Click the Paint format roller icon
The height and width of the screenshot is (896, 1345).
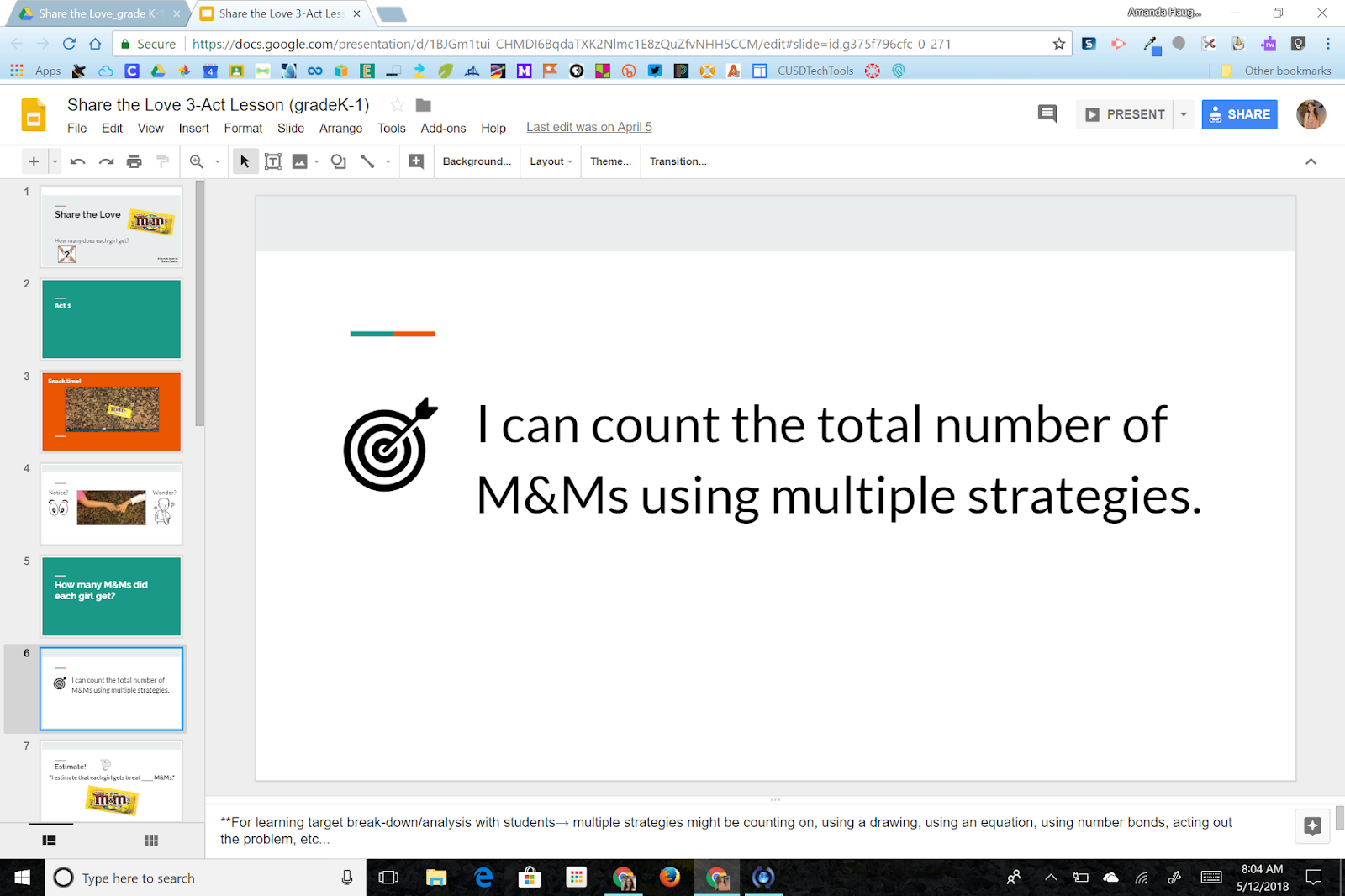coord(163,161)
